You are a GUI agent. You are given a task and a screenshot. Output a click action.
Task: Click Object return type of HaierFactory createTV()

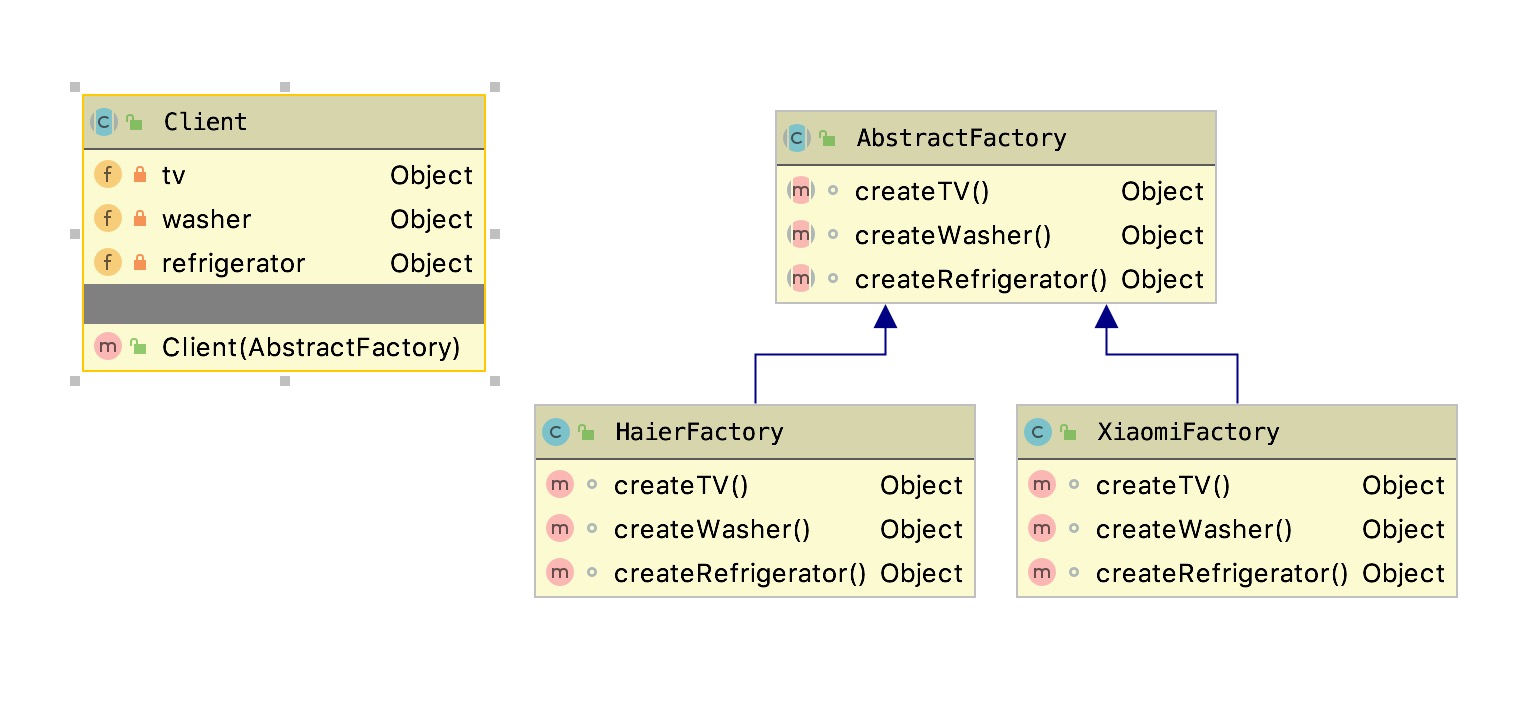point(922,485)
